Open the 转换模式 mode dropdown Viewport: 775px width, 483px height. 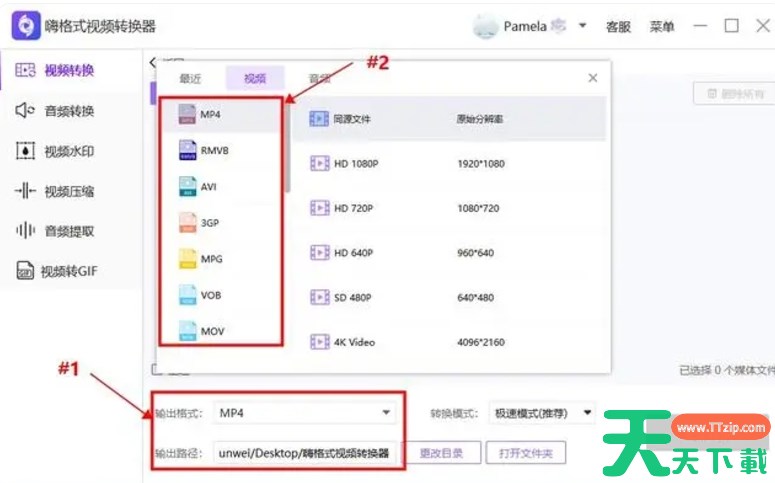pos(541,413)
